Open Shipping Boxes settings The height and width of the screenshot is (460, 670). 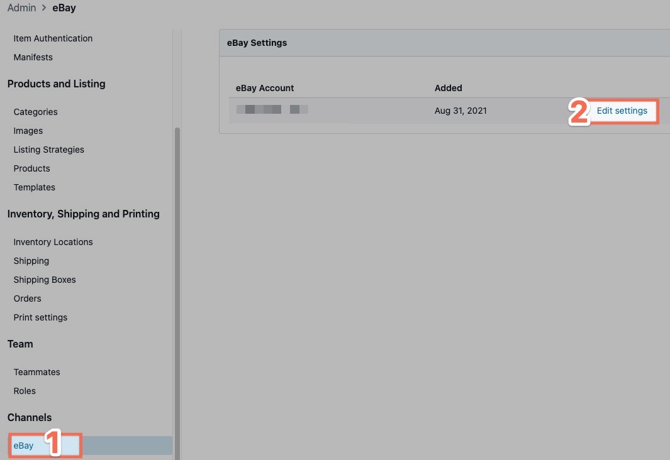pyautogui.click(x=44, y=280)
